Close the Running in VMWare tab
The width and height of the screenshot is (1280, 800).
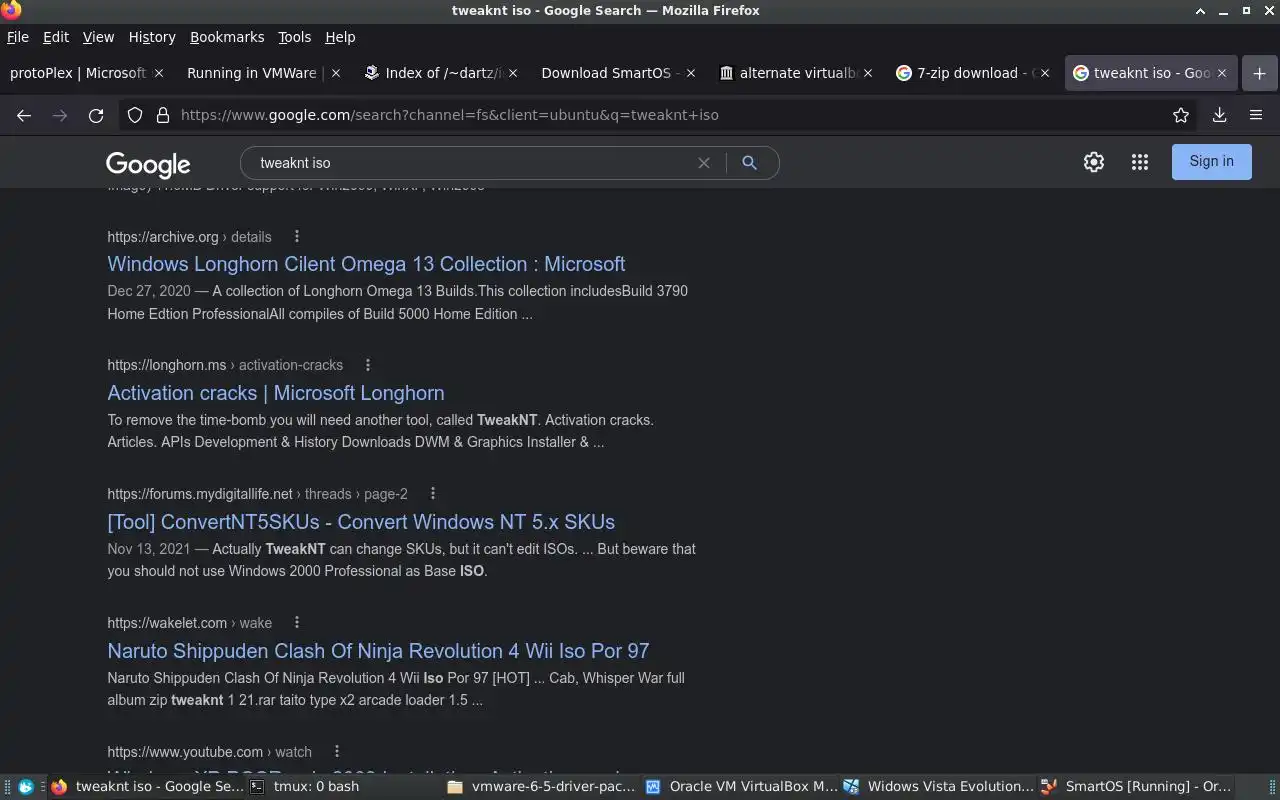(x=336, y=73)
